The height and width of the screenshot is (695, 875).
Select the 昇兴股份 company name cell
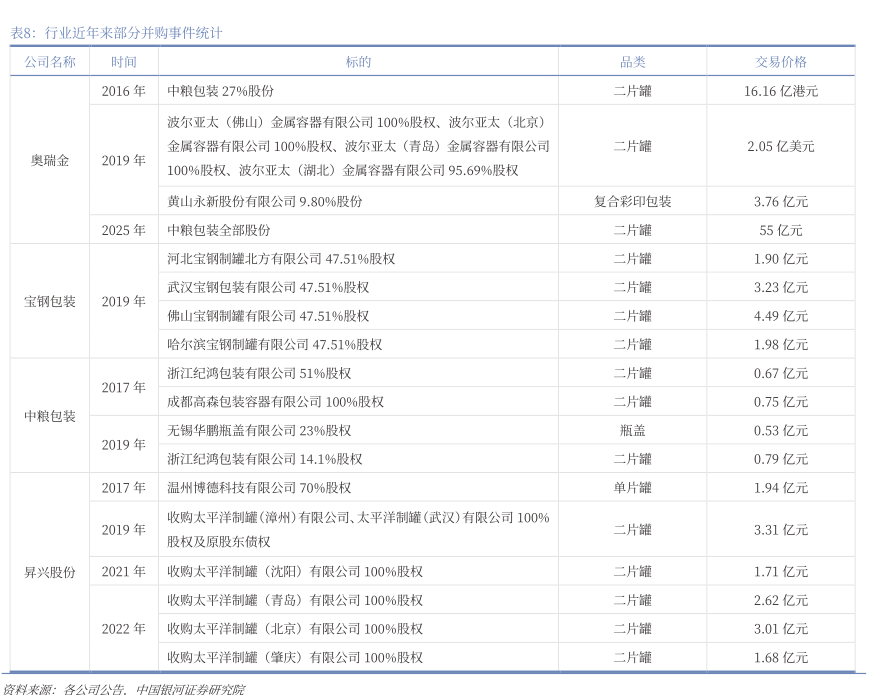pos(49,572)
